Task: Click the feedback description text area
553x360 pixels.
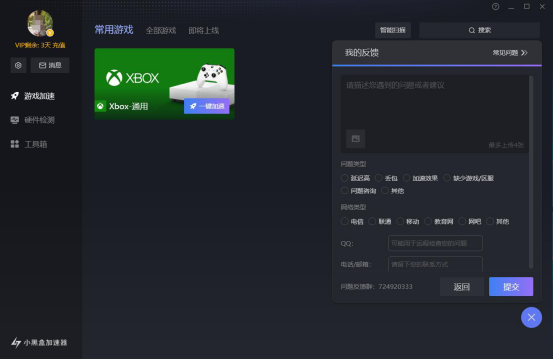Action: [x=434, y=114]
